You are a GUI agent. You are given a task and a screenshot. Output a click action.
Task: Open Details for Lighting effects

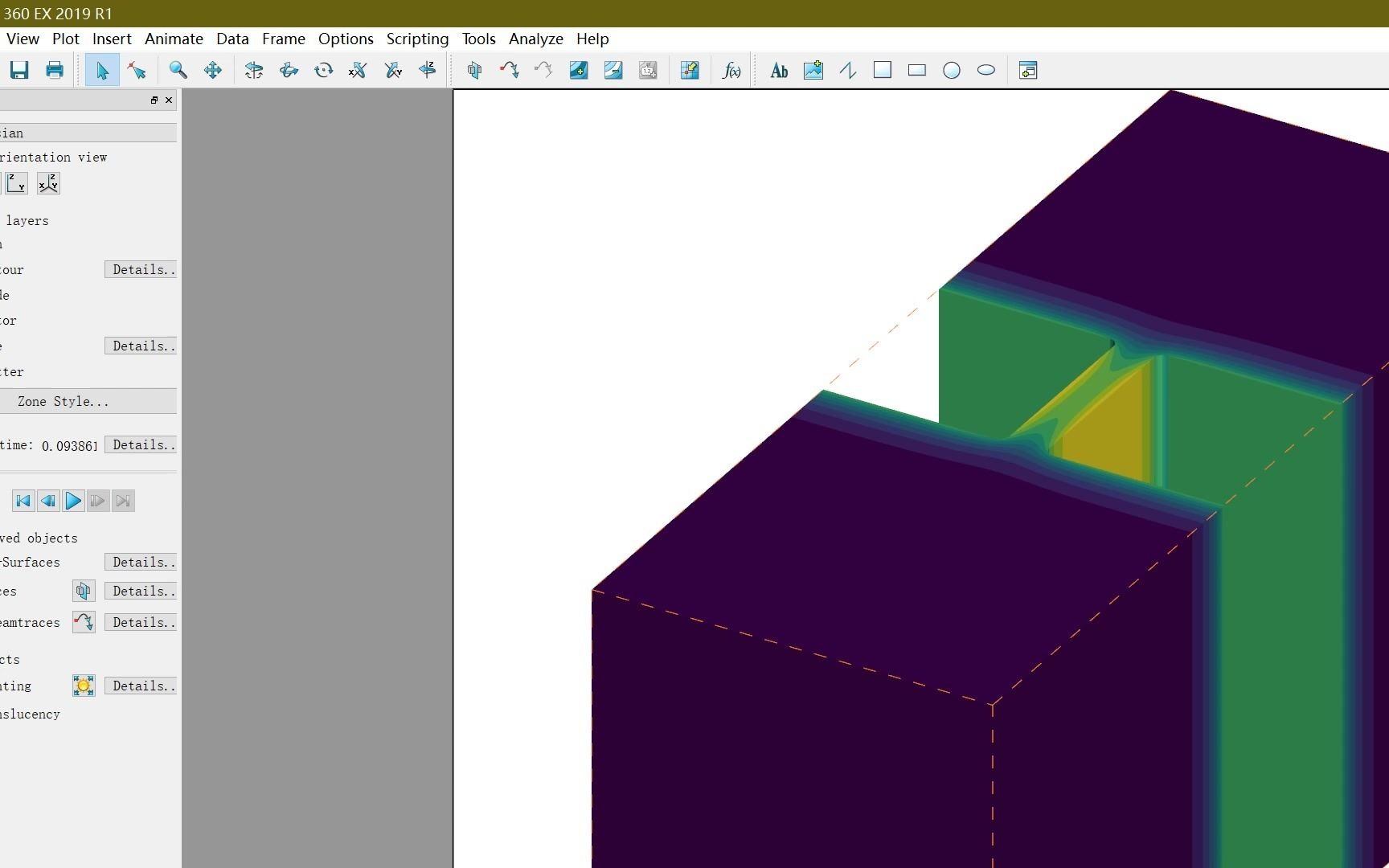pos(141,686)
